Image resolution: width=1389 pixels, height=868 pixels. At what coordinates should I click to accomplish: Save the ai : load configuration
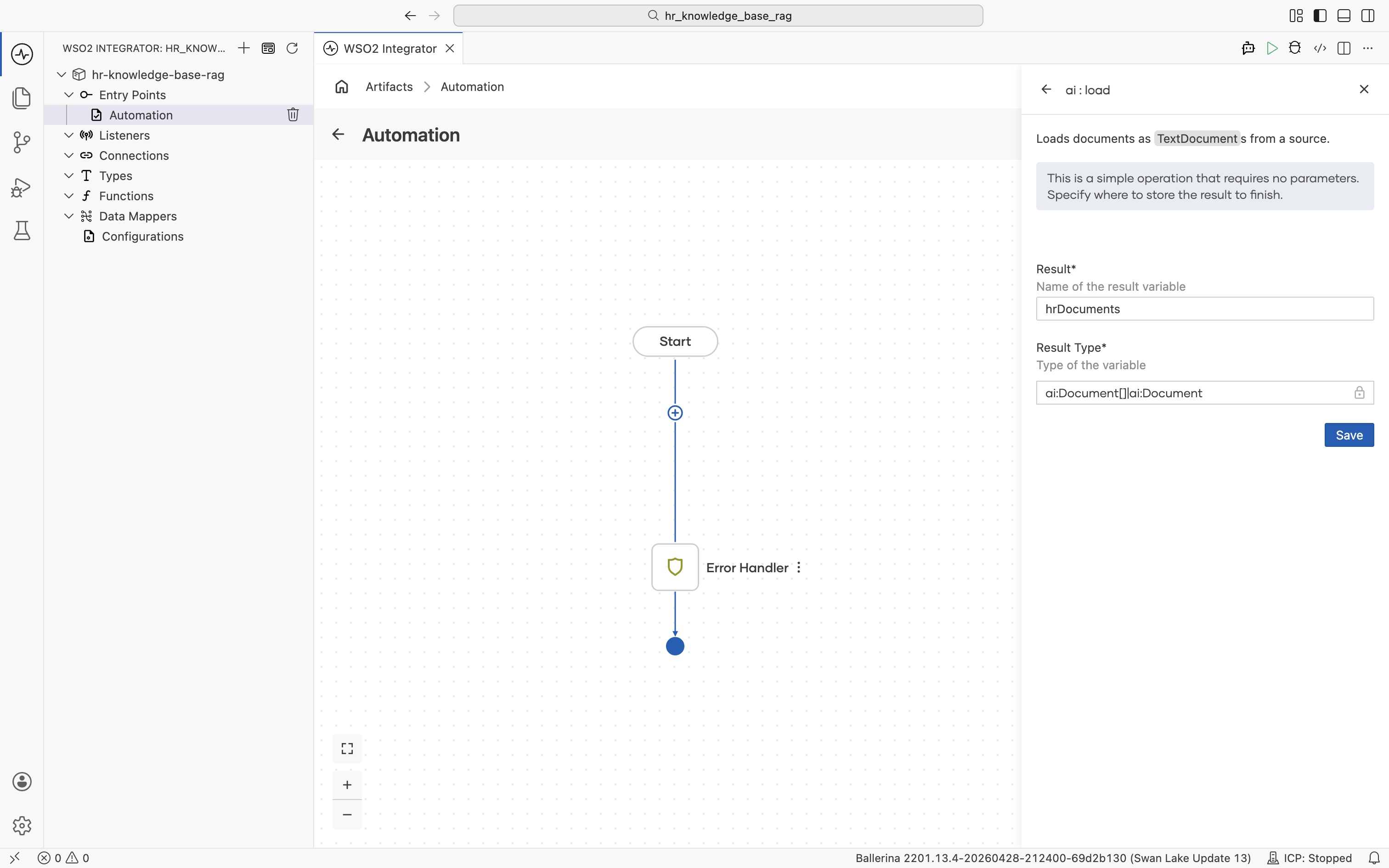pos(1349,435)
